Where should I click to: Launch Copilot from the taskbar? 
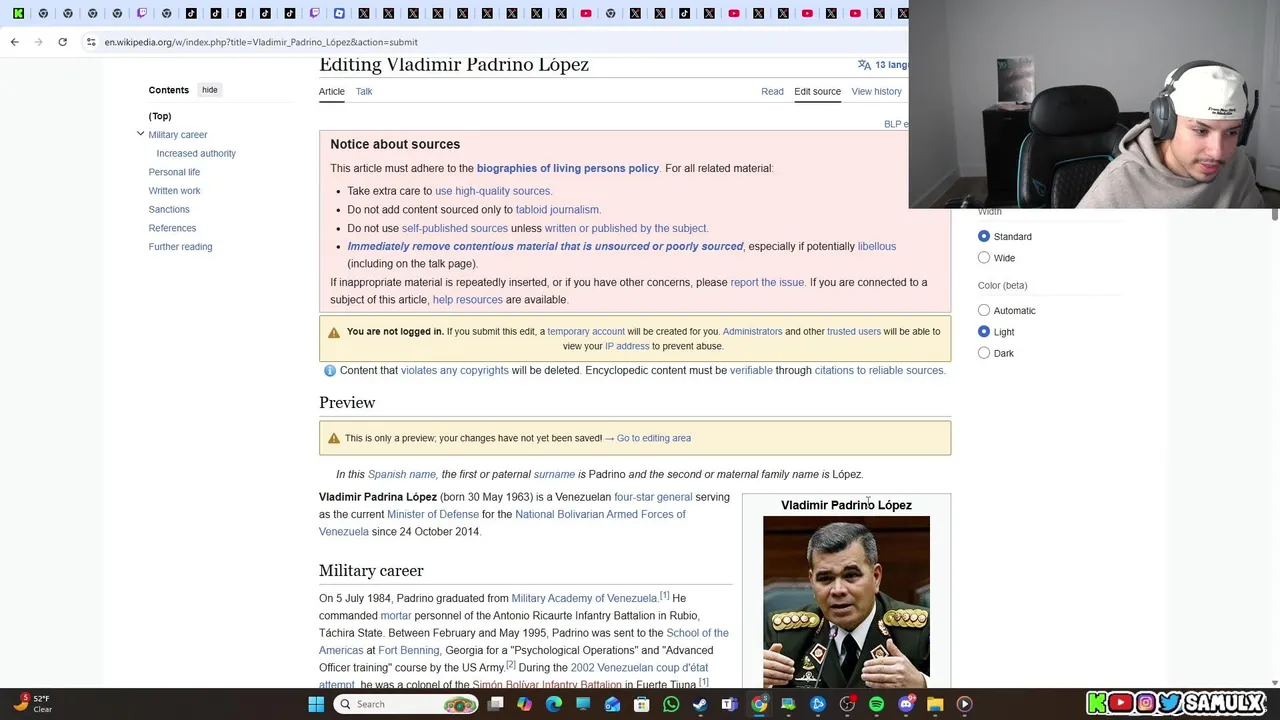pyautogui.click(x=524, y=704)
